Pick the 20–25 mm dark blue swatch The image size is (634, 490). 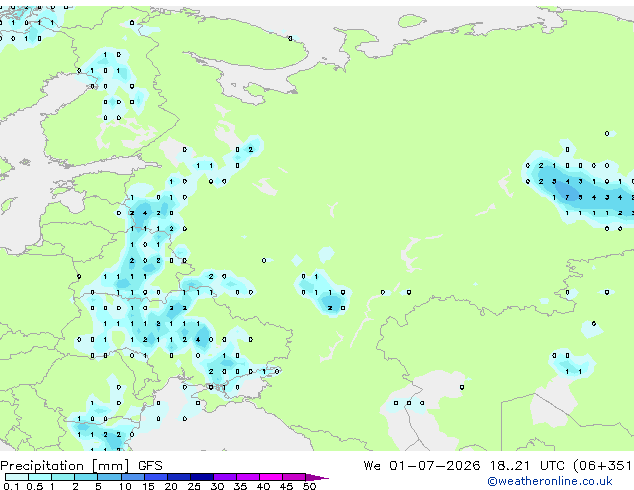pyautogui.click(x=178, y=477)
